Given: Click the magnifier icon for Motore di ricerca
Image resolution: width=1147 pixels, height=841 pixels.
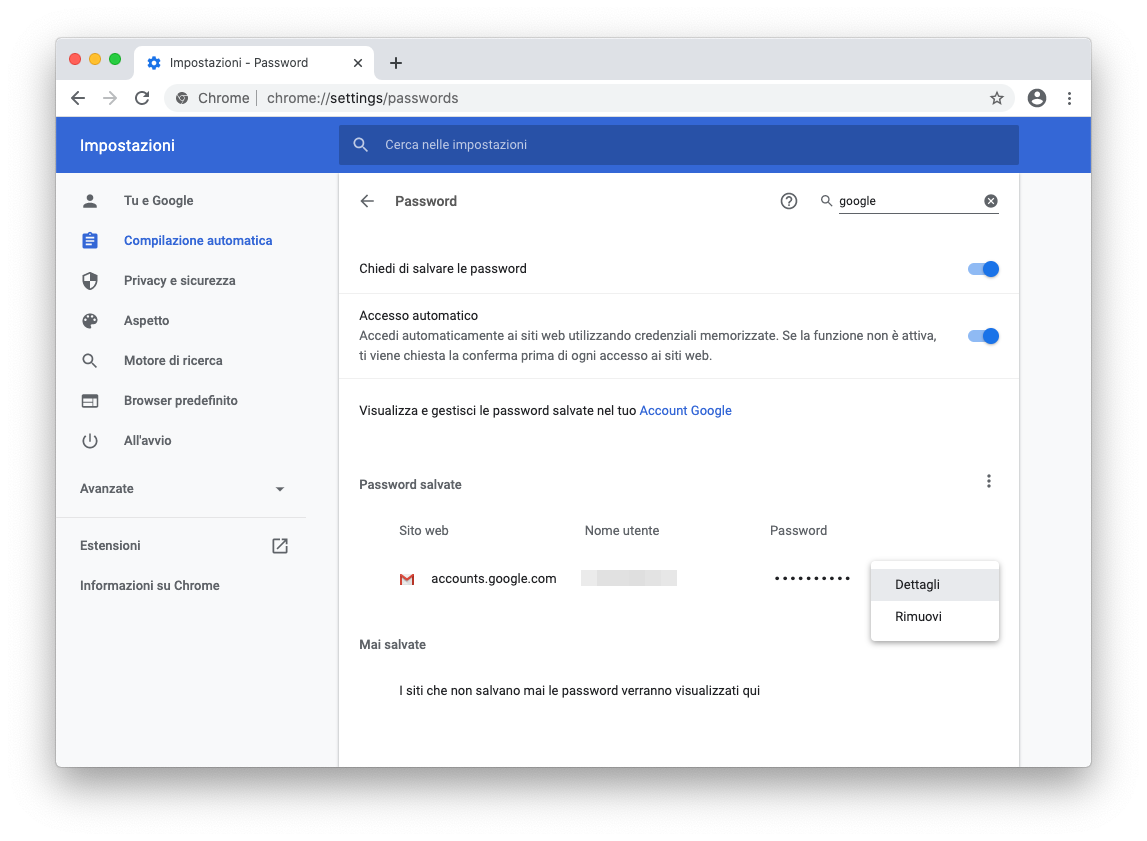Looking at the screenshot, I should [x=90, y=361].
